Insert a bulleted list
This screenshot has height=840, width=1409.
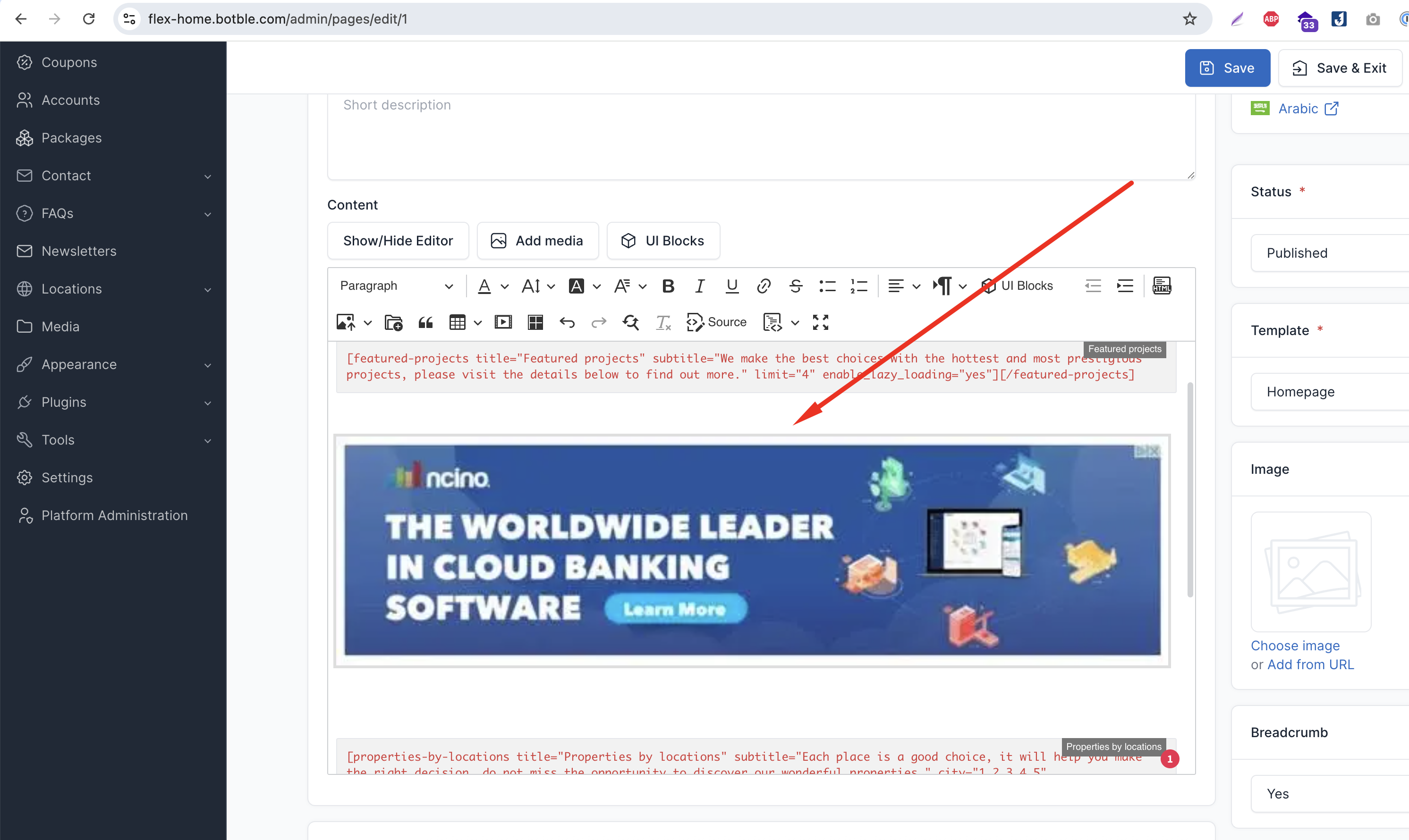pos(827,286)
